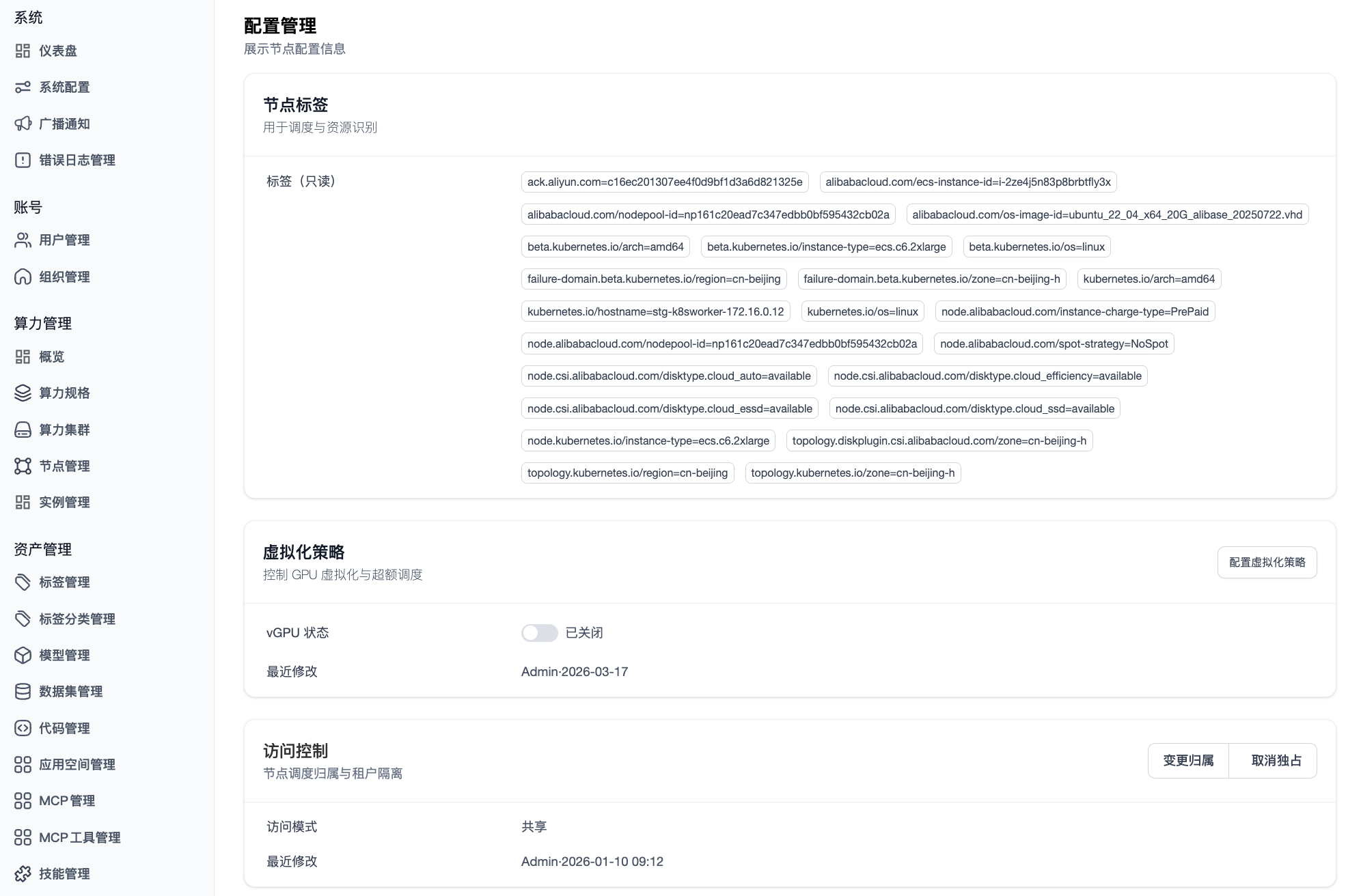Screen dimensions: 1361x896
Task: Select the 算力规格 compute spec icon
Action: click(x=23, y=393)
